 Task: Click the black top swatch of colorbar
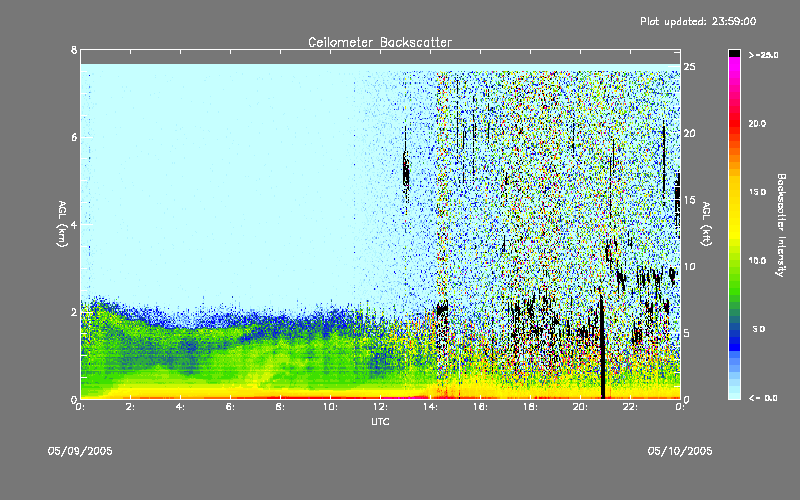click(734, 53)
